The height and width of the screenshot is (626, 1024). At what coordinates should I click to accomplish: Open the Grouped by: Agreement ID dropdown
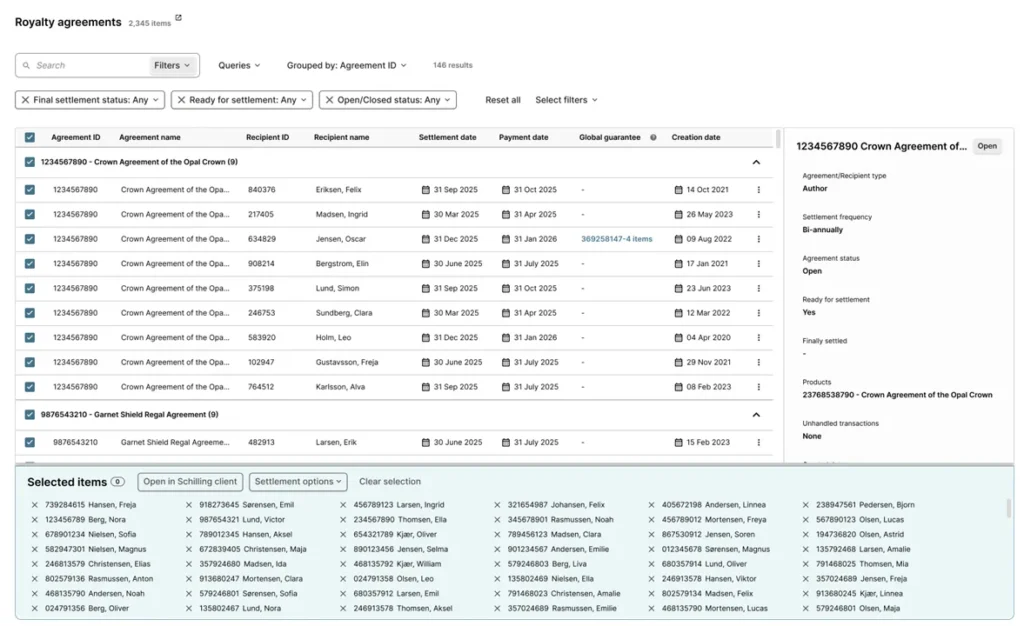tap(346, 66)
